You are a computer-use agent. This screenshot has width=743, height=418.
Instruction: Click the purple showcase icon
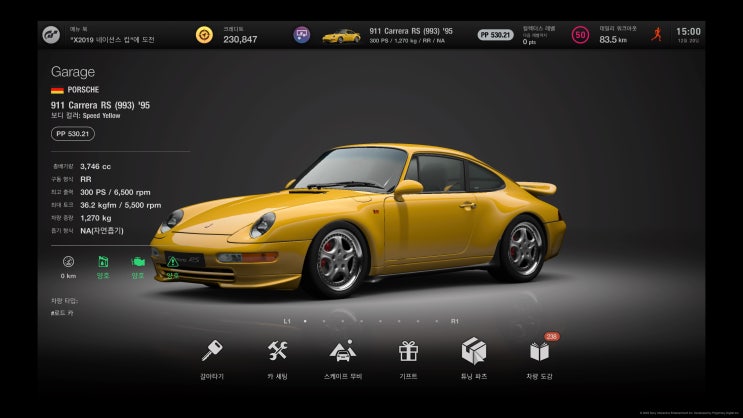301,35
